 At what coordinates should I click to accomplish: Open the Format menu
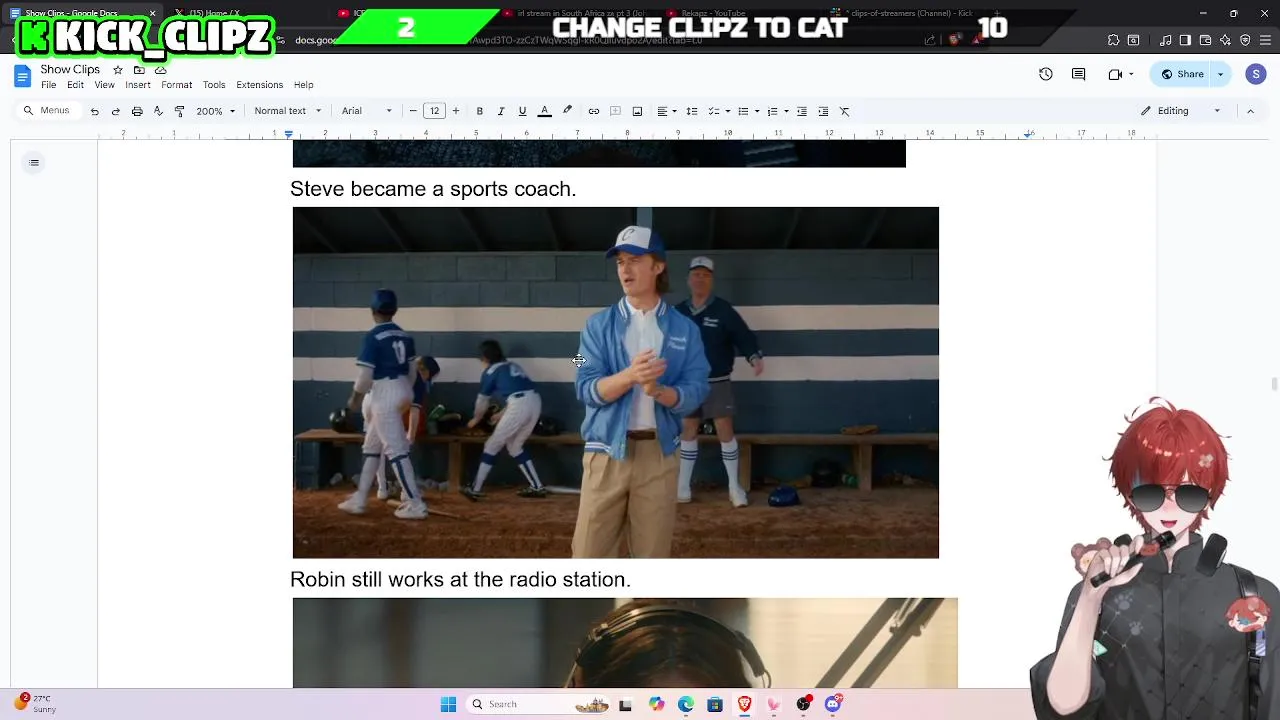(x=176, y=85)
